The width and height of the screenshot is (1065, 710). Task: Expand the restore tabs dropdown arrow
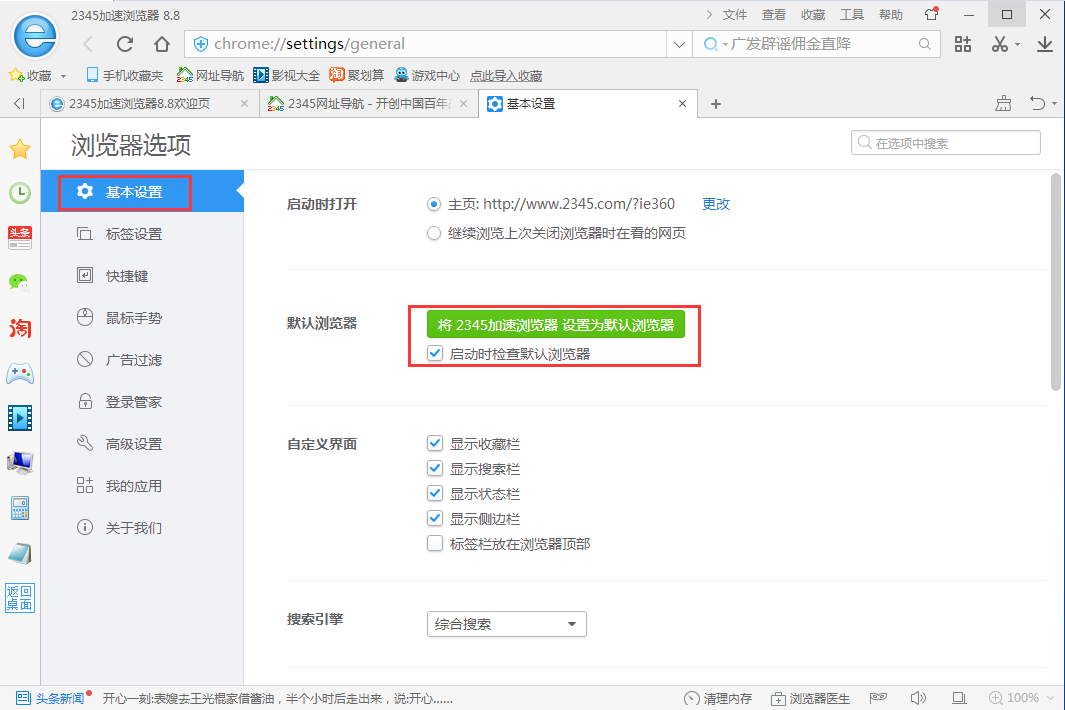pos(1054,103)
